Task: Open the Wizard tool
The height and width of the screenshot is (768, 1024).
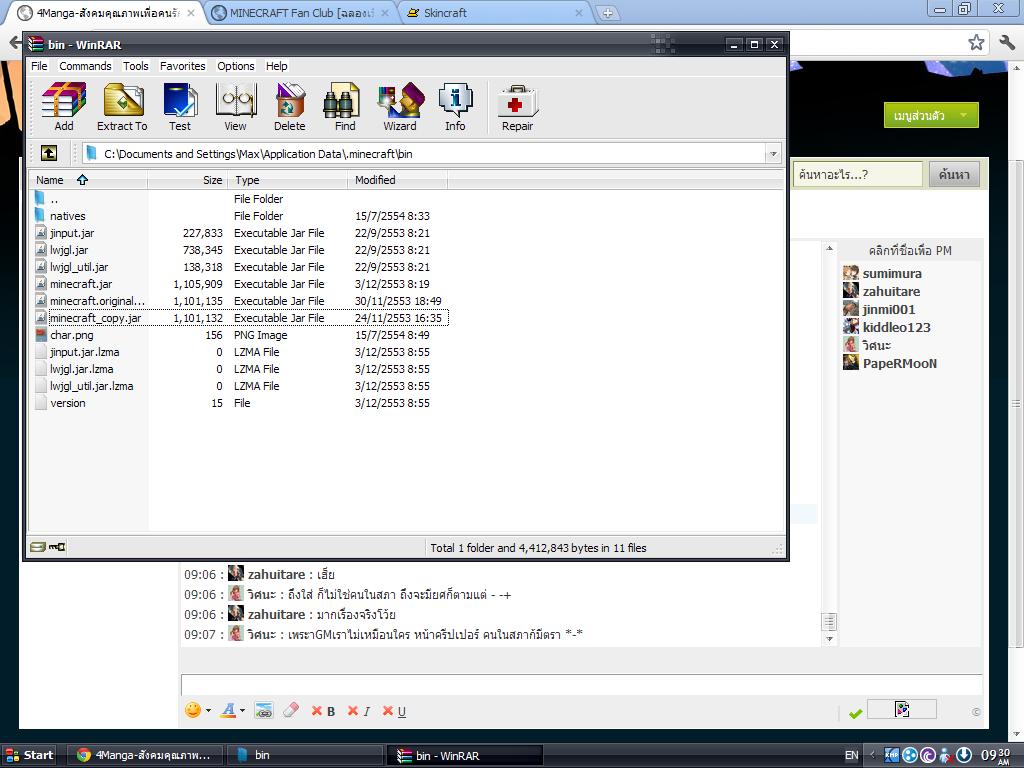Action: [400, 107]
